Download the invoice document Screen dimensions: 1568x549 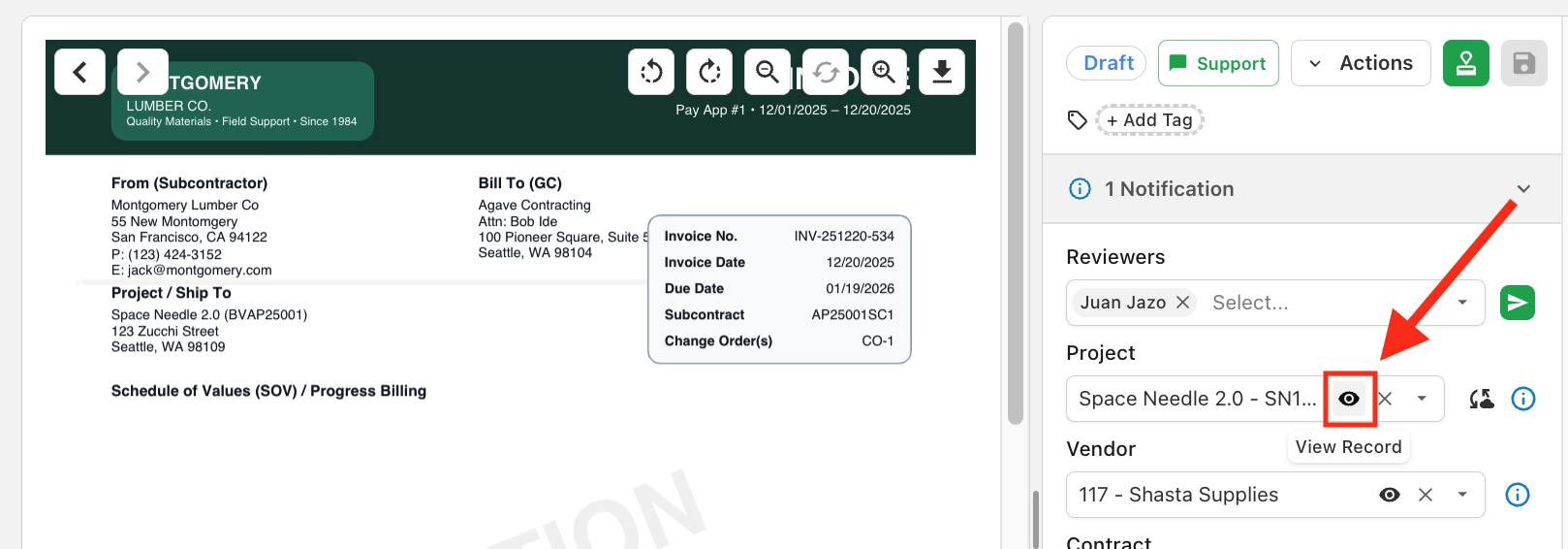942,72
